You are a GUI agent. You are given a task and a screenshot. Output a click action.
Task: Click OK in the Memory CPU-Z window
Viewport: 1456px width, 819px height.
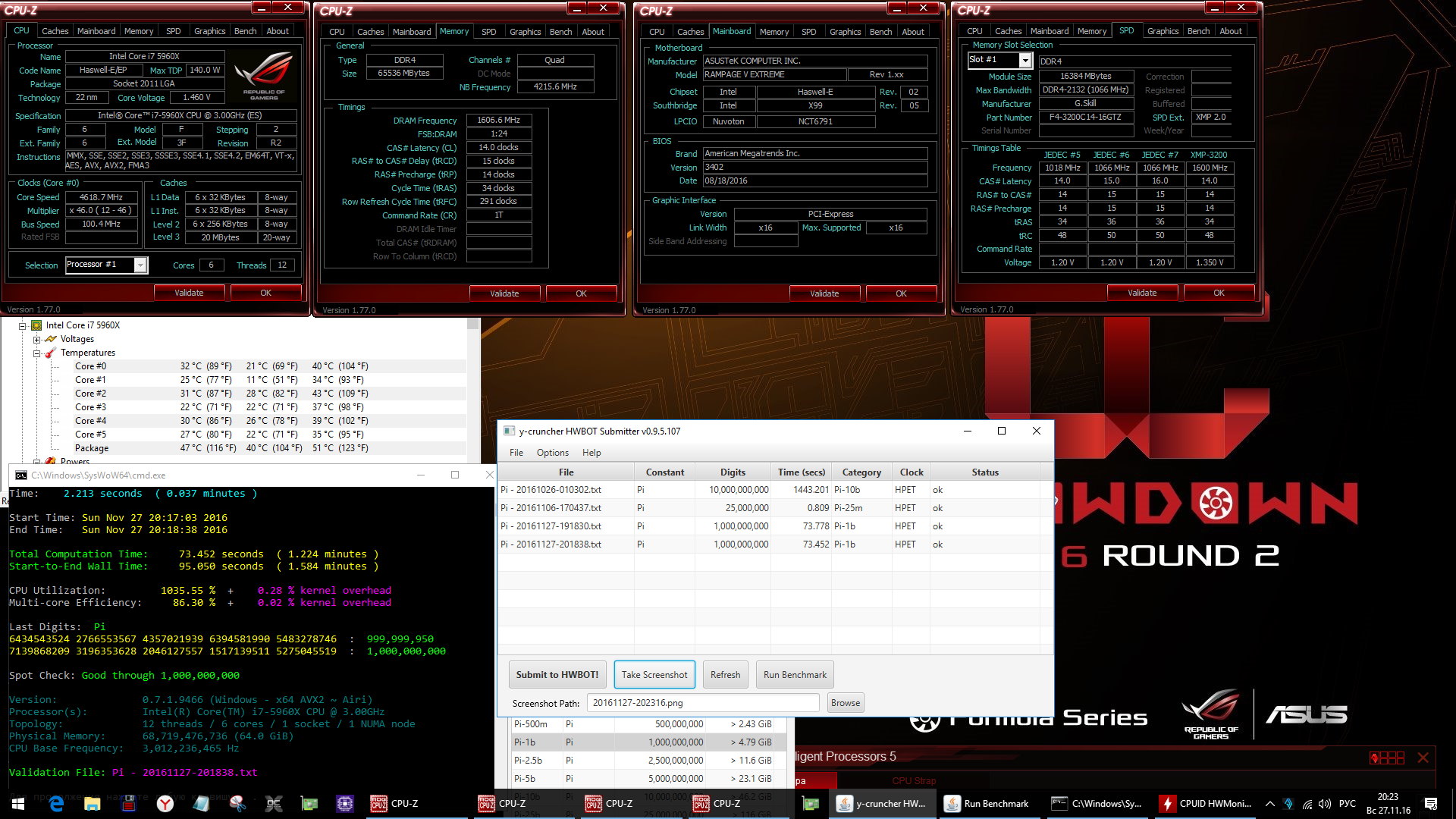pos(581,293)
